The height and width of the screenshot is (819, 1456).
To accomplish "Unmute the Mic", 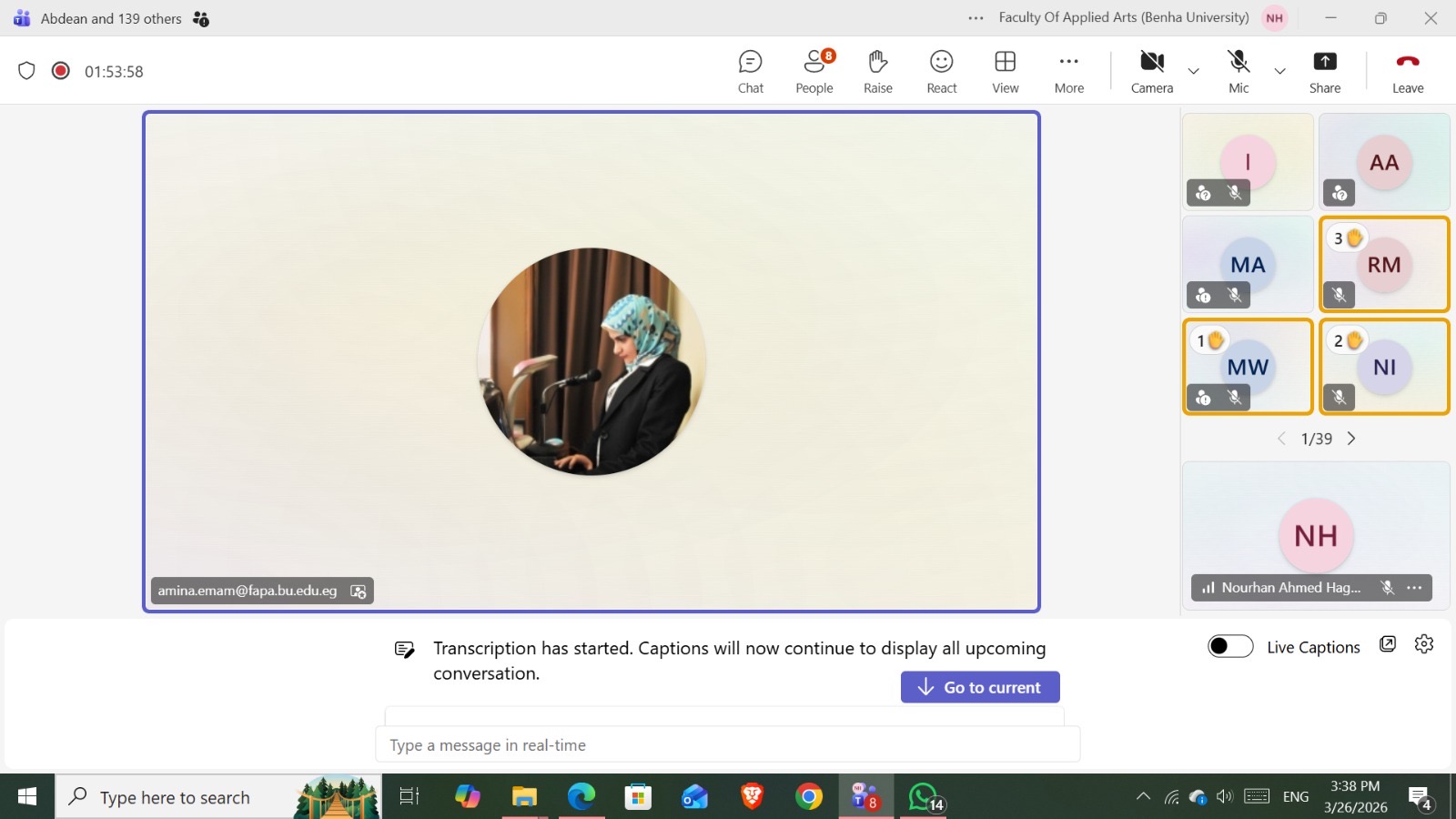I will point(1239,72).
